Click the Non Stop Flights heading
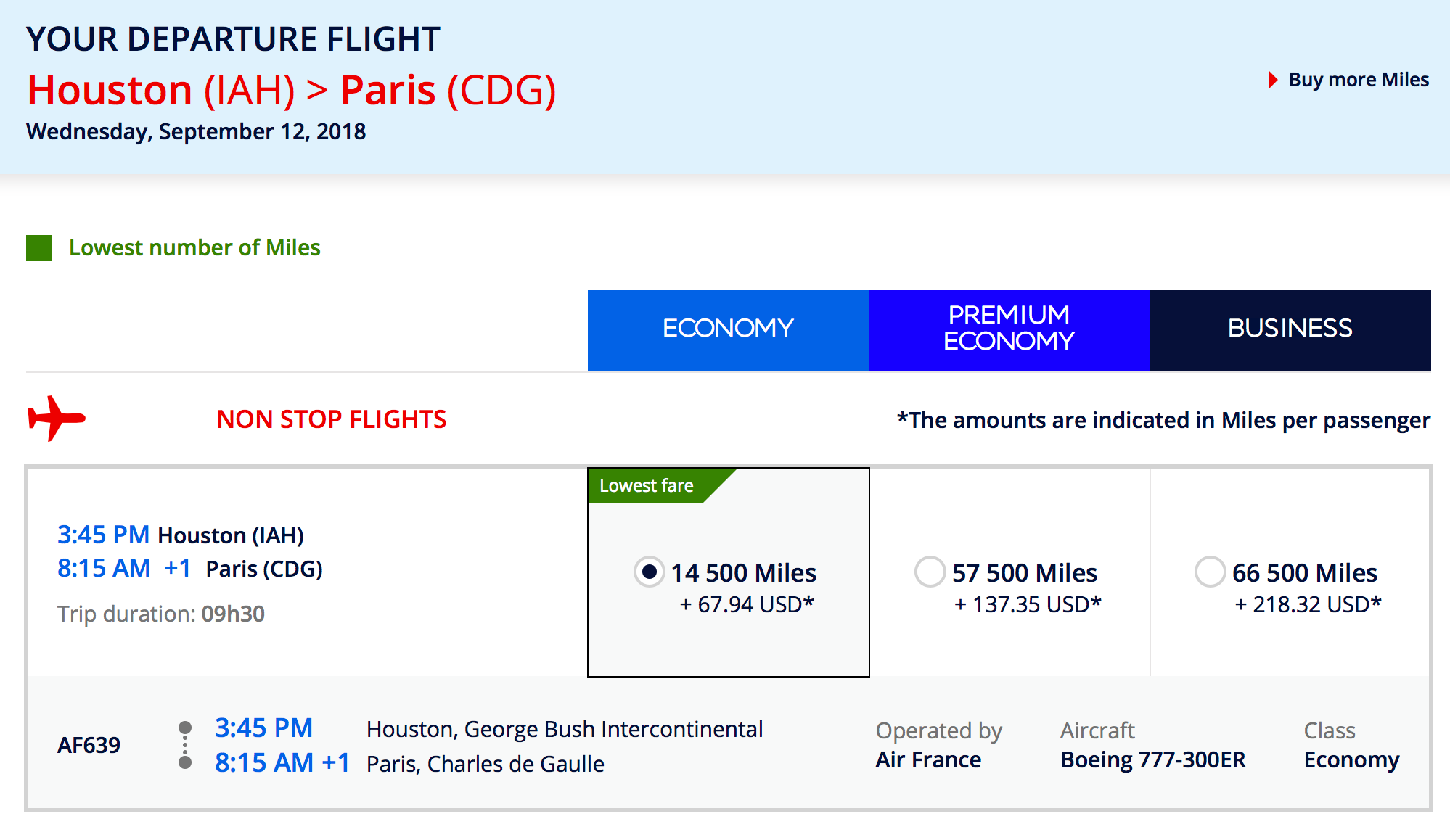The image size is (1450, 840). pyautogui.click(x=332, y=419)
